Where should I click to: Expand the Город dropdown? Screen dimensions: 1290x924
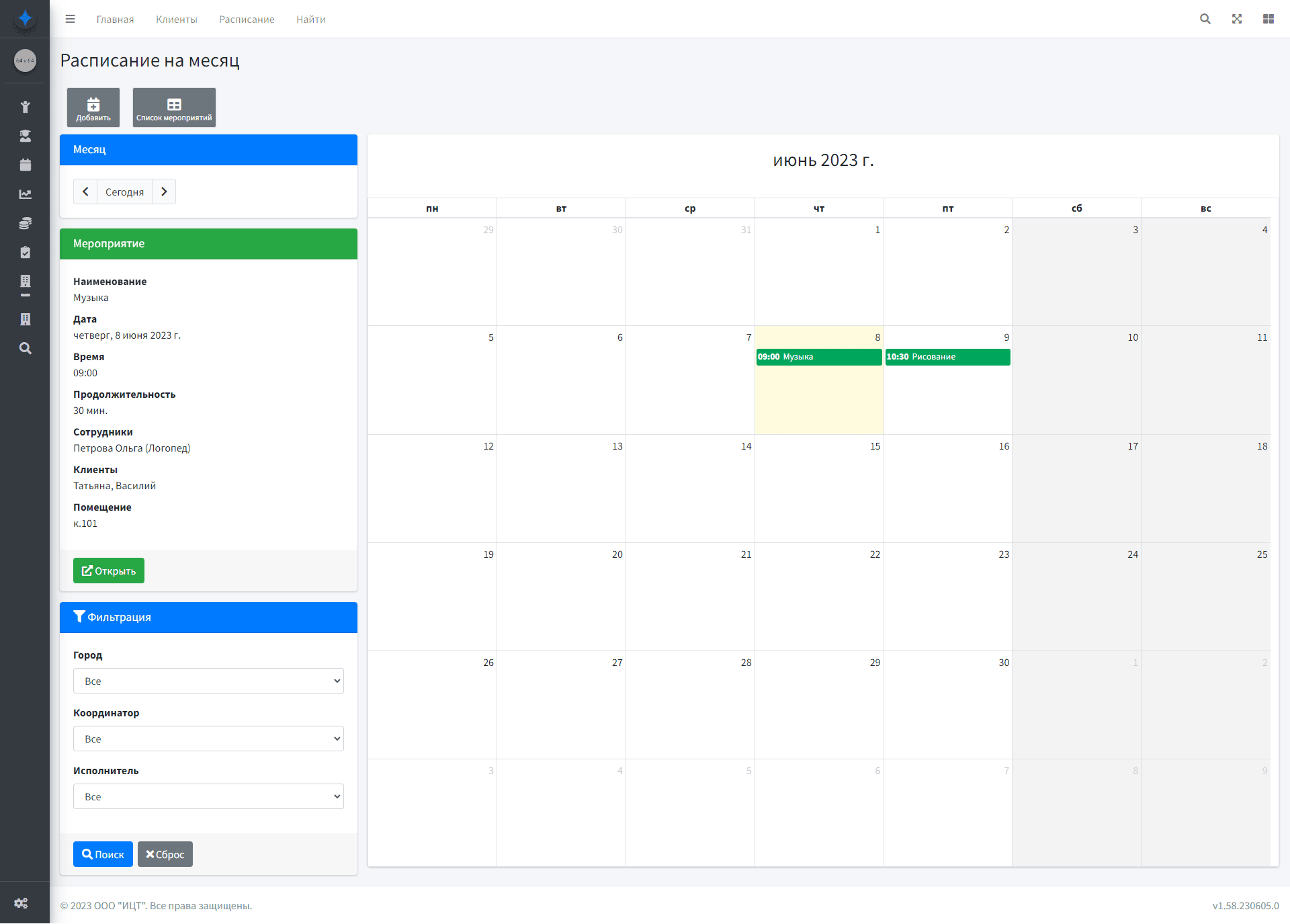(x=208, y=681)
